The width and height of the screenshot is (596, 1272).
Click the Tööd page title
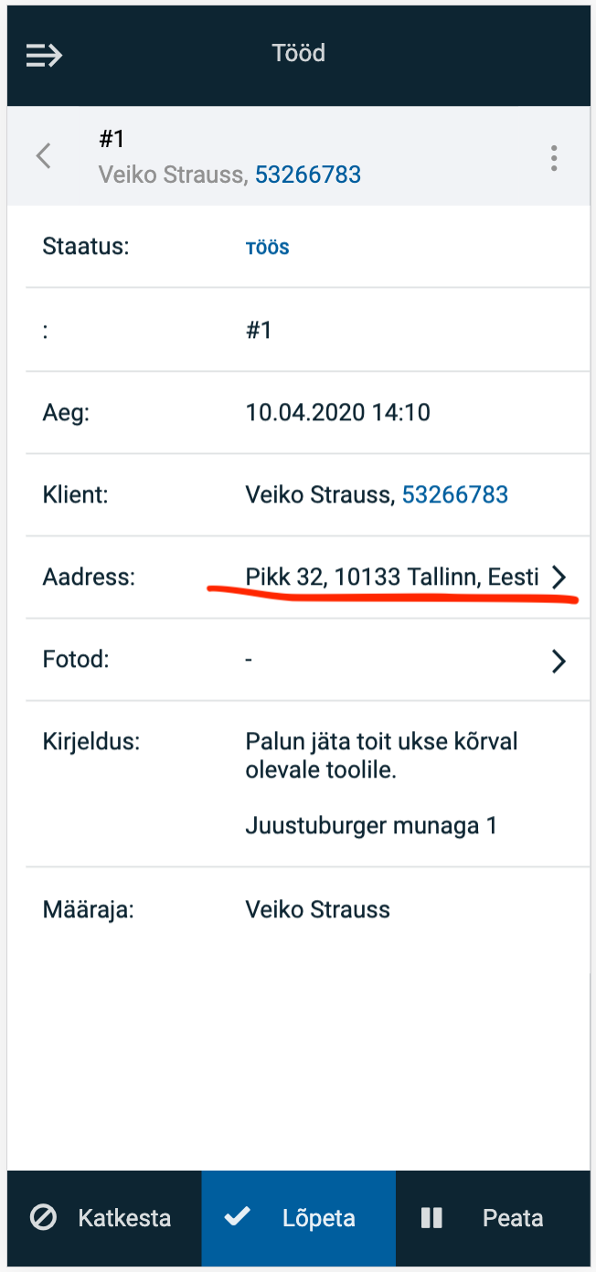click(298, 53)
